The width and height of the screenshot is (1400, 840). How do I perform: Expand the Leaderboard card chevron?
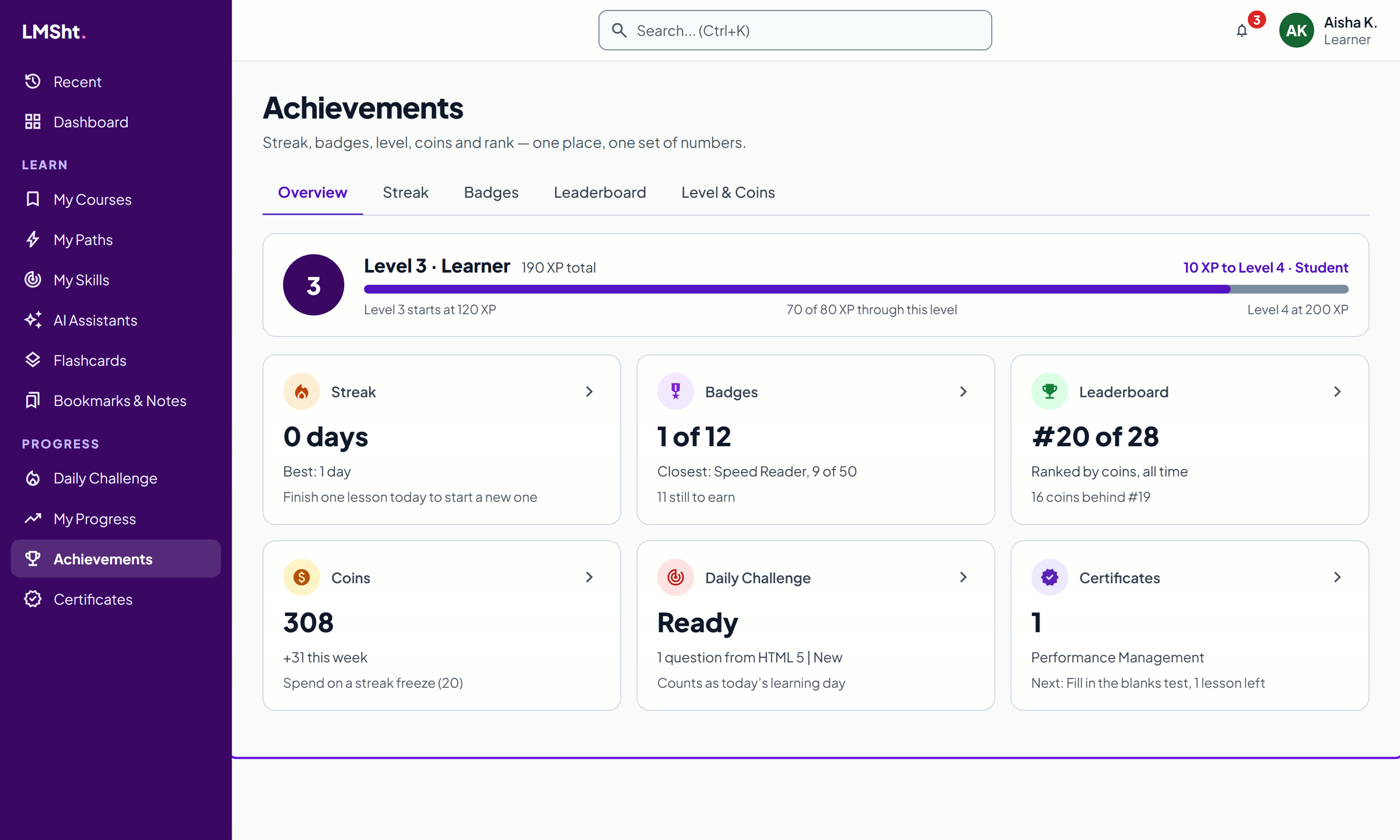[1337, 392]
